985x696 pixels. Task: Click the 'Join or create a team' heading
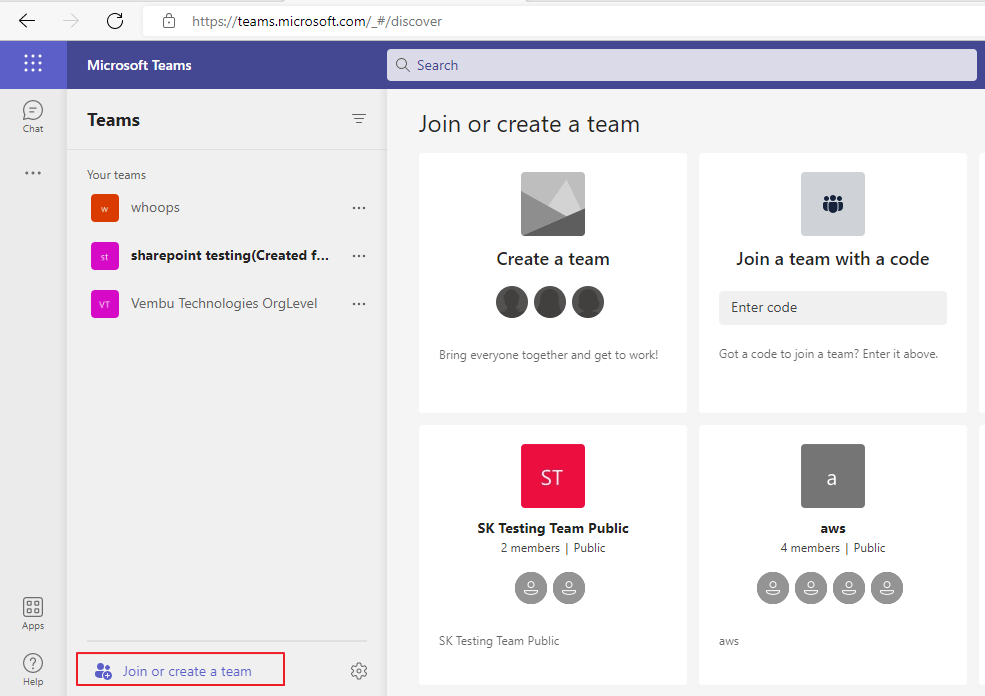pos(529,124)
